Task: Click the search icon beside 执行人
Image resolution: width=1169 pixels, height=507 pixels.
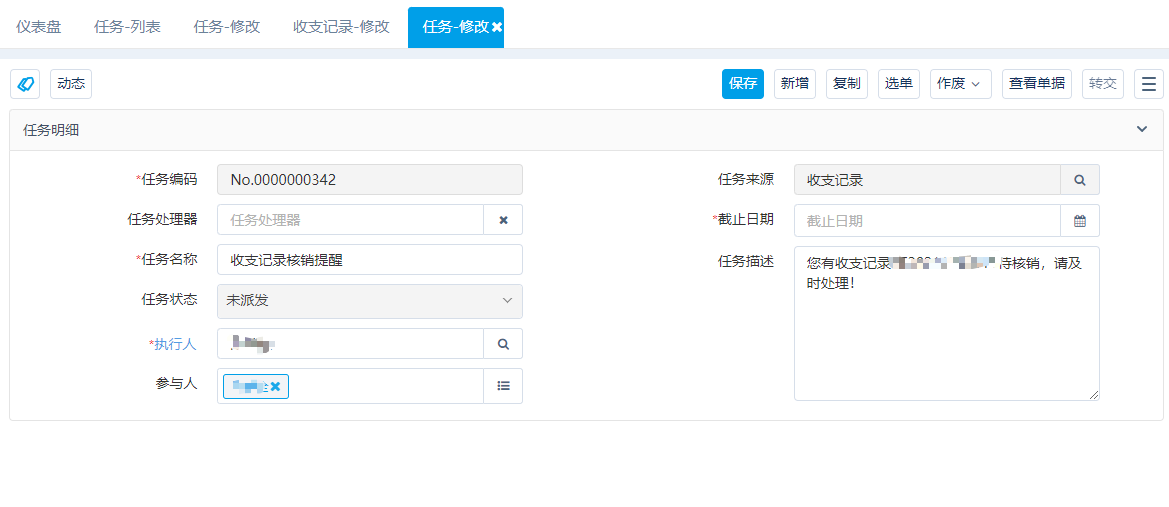Action: coord(503,344)
